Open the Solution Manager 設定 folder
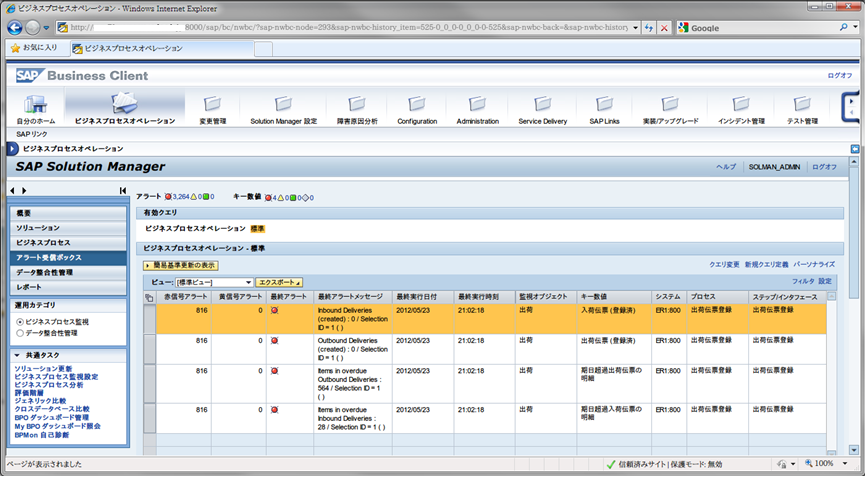The image size is (866, 477). [x=283, y=103]
